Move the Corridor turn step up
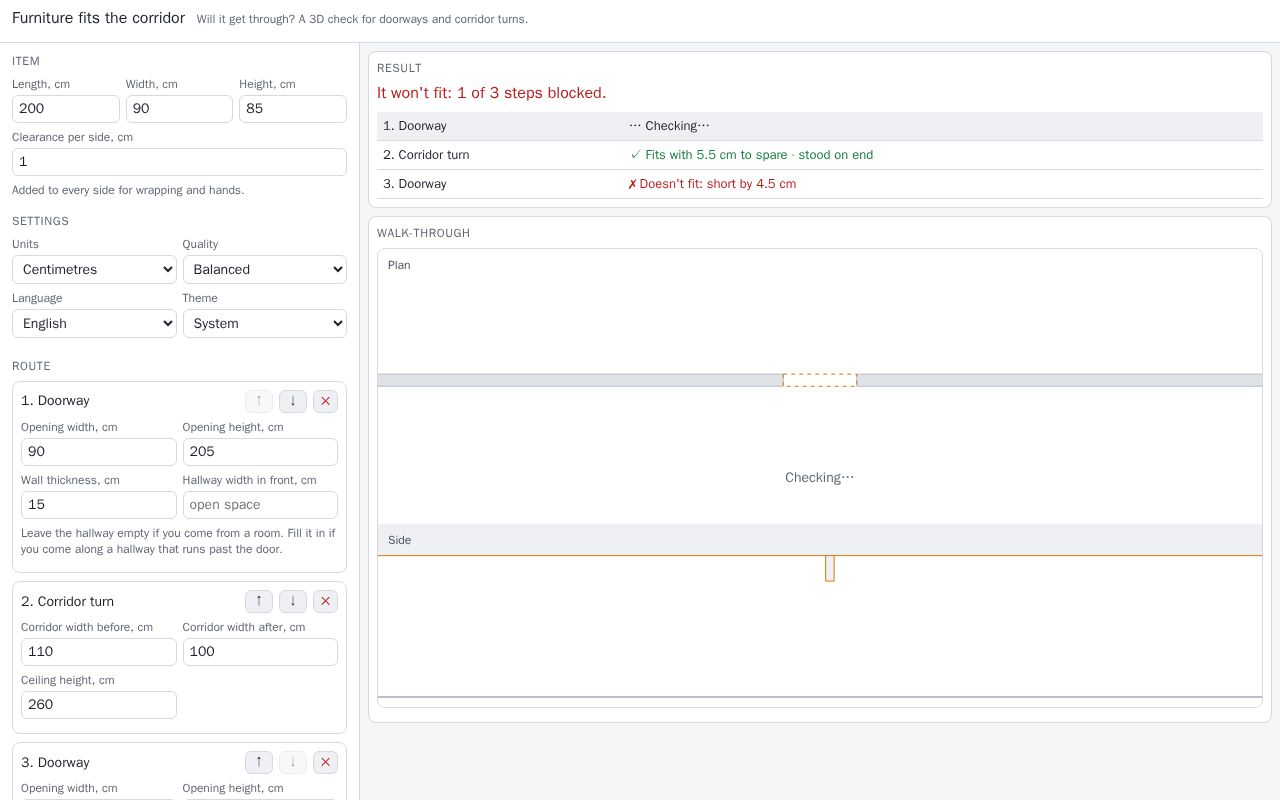Screen dimensions: 1280x800 point(259,601)
